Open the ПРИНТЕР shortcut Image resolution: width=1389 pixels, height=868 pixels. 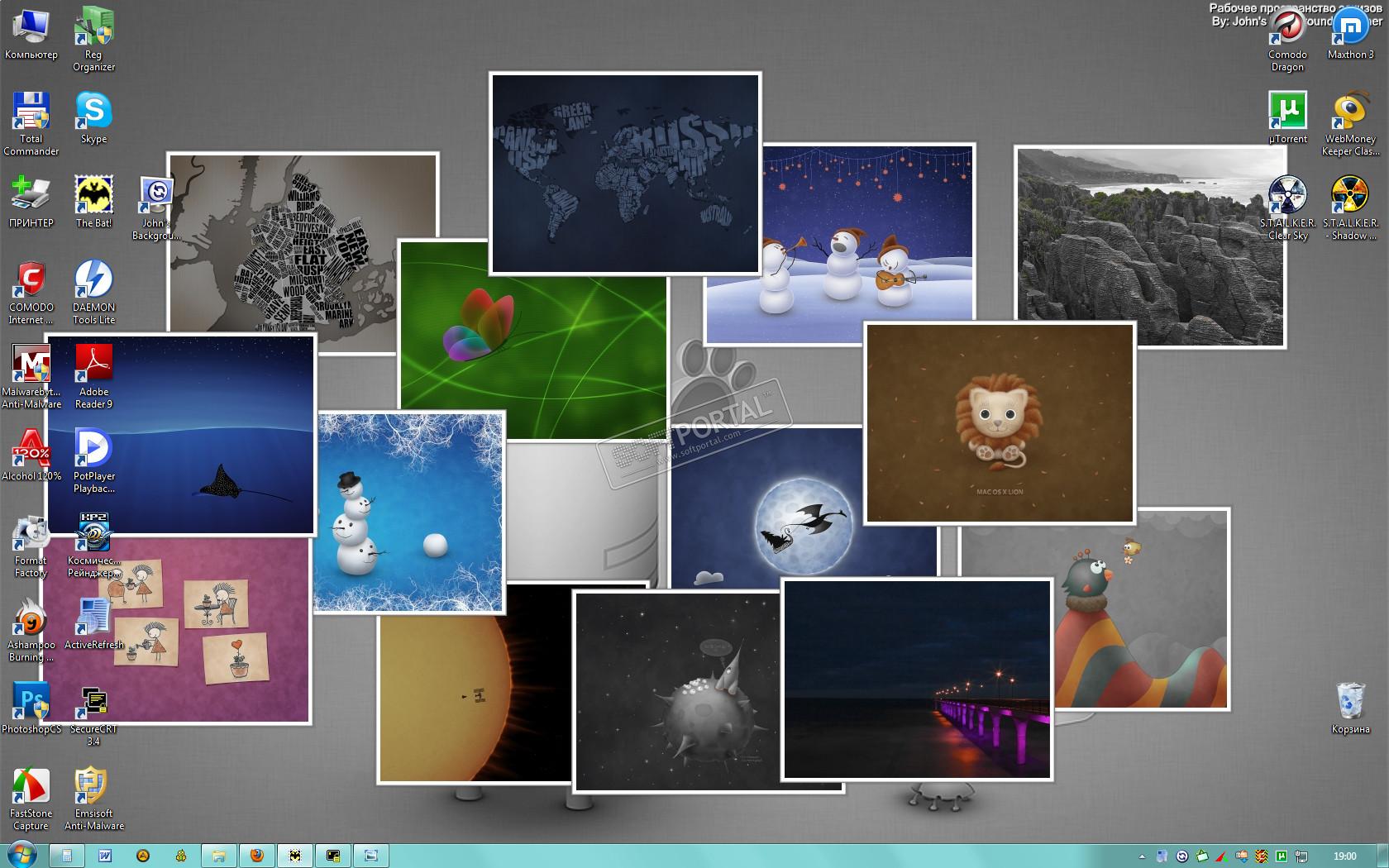tap(31, 202)
